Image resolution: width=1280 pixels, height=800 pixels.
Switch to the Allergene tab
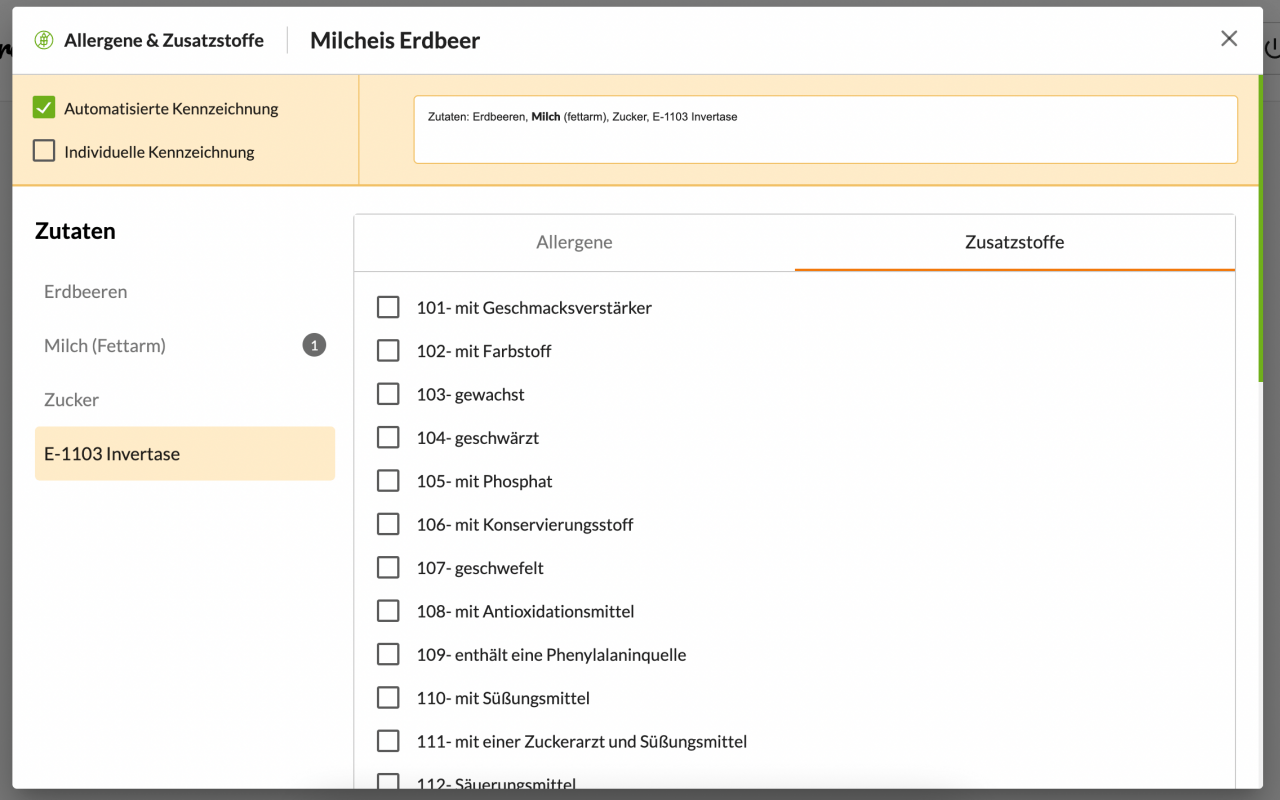coord(574,242)
